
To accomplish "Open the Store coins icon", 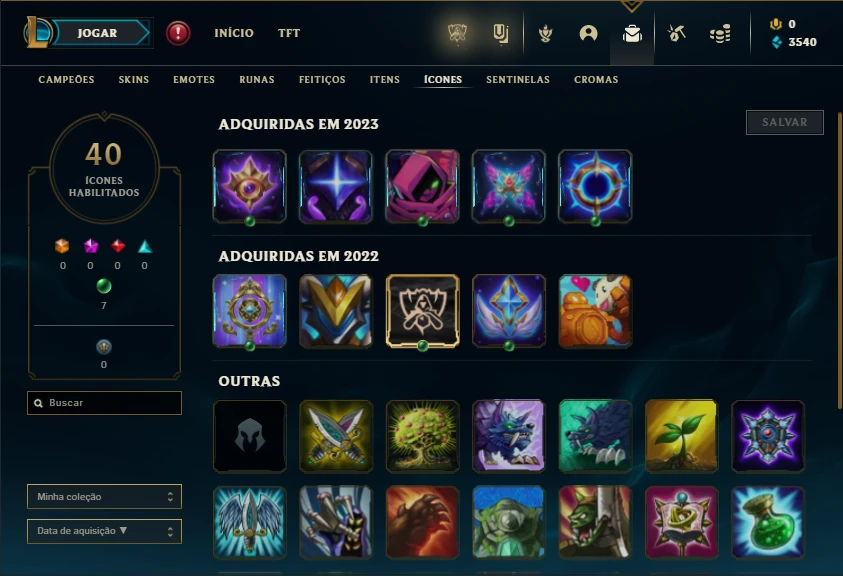I will (720, 34).
